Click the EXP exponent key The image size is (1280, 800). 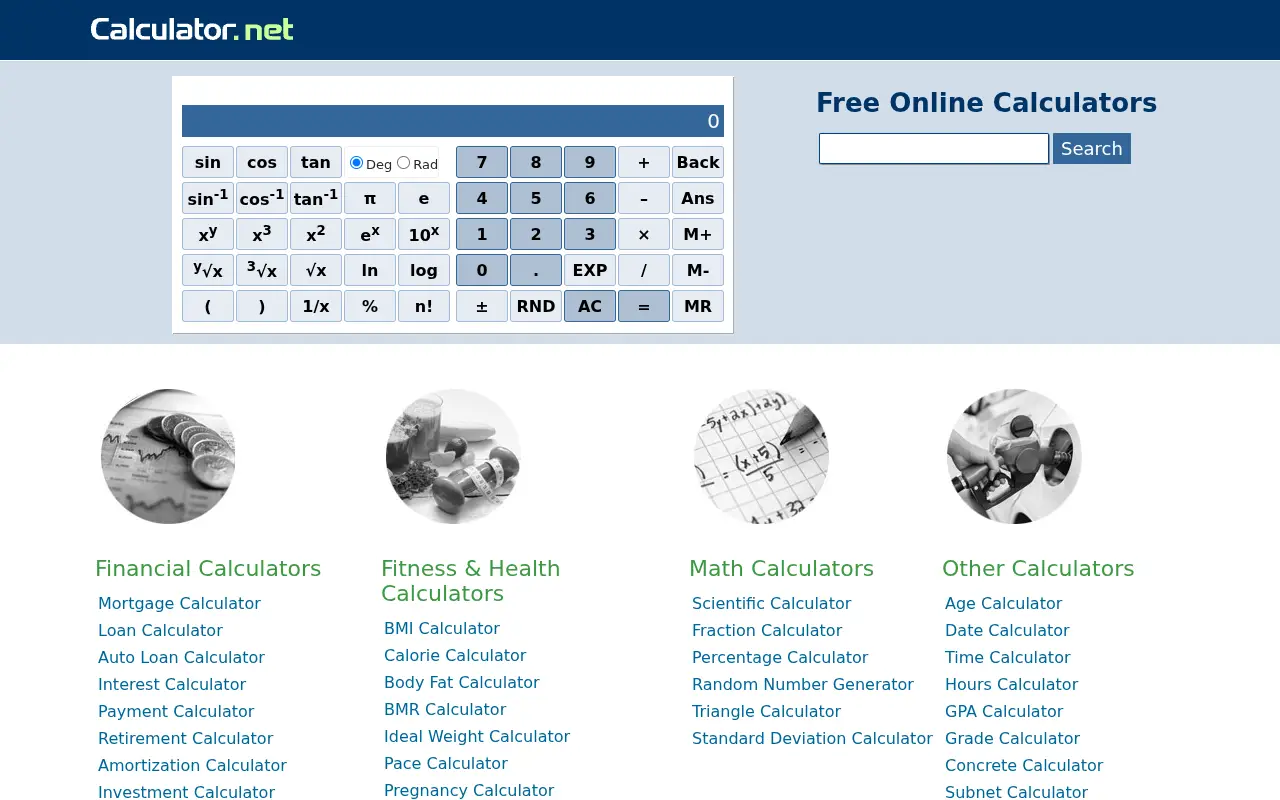pos(590,270)
